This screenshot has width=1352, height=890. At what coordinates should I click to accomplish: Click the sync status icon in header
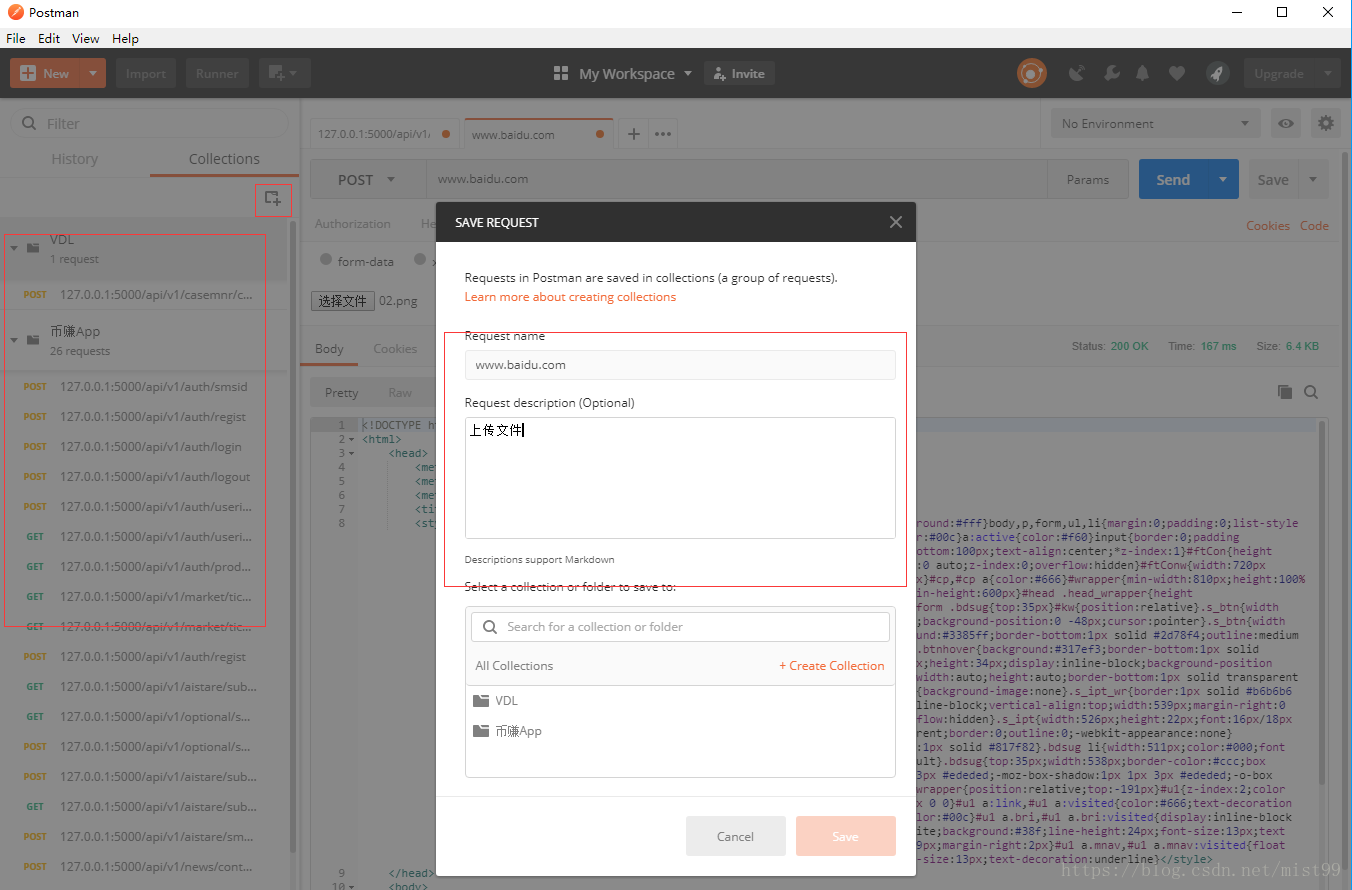tap(1031, 73)
